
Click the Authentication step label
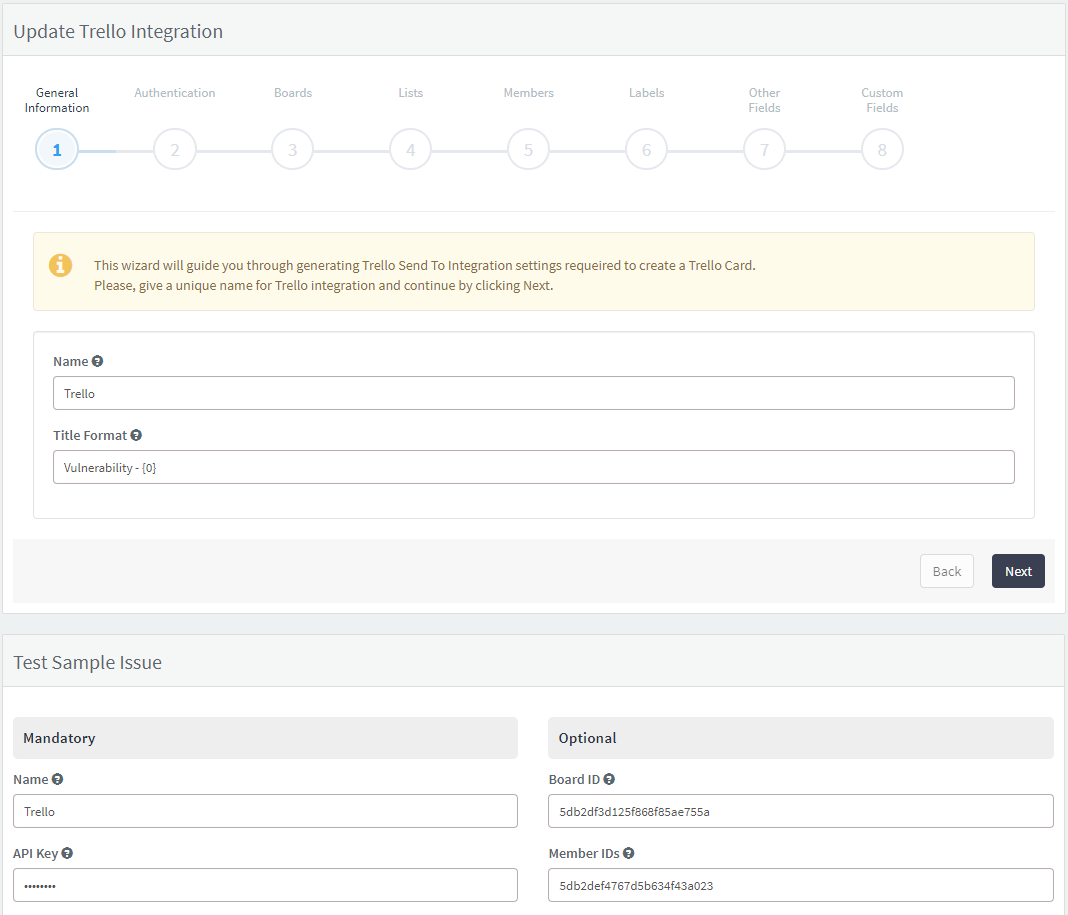click(175, 93)
